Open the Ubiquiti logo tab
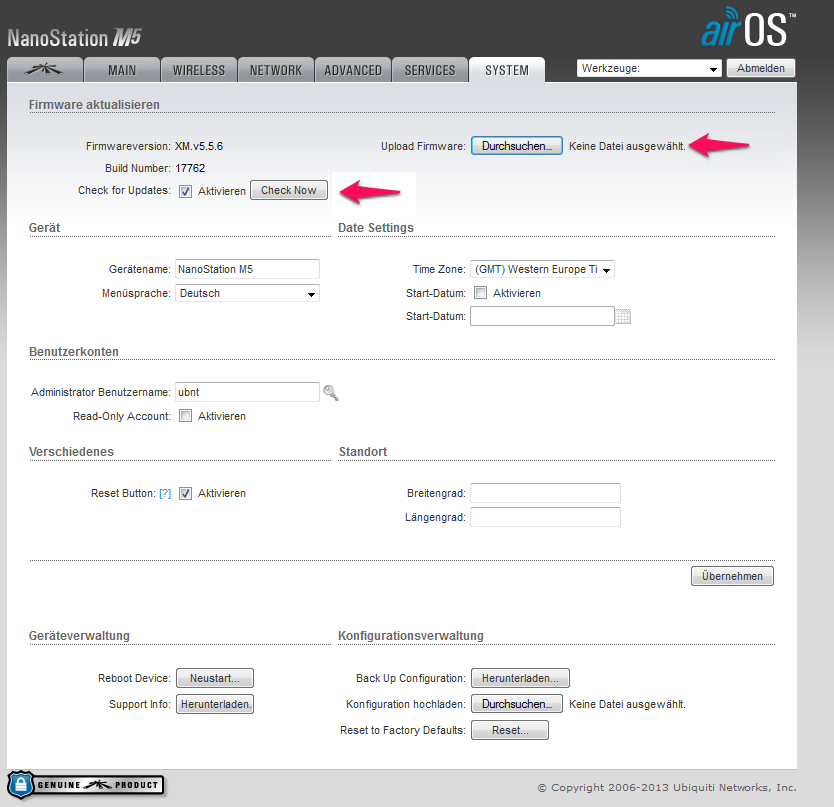The image size is (834, 807). click(x=45, y=70)
